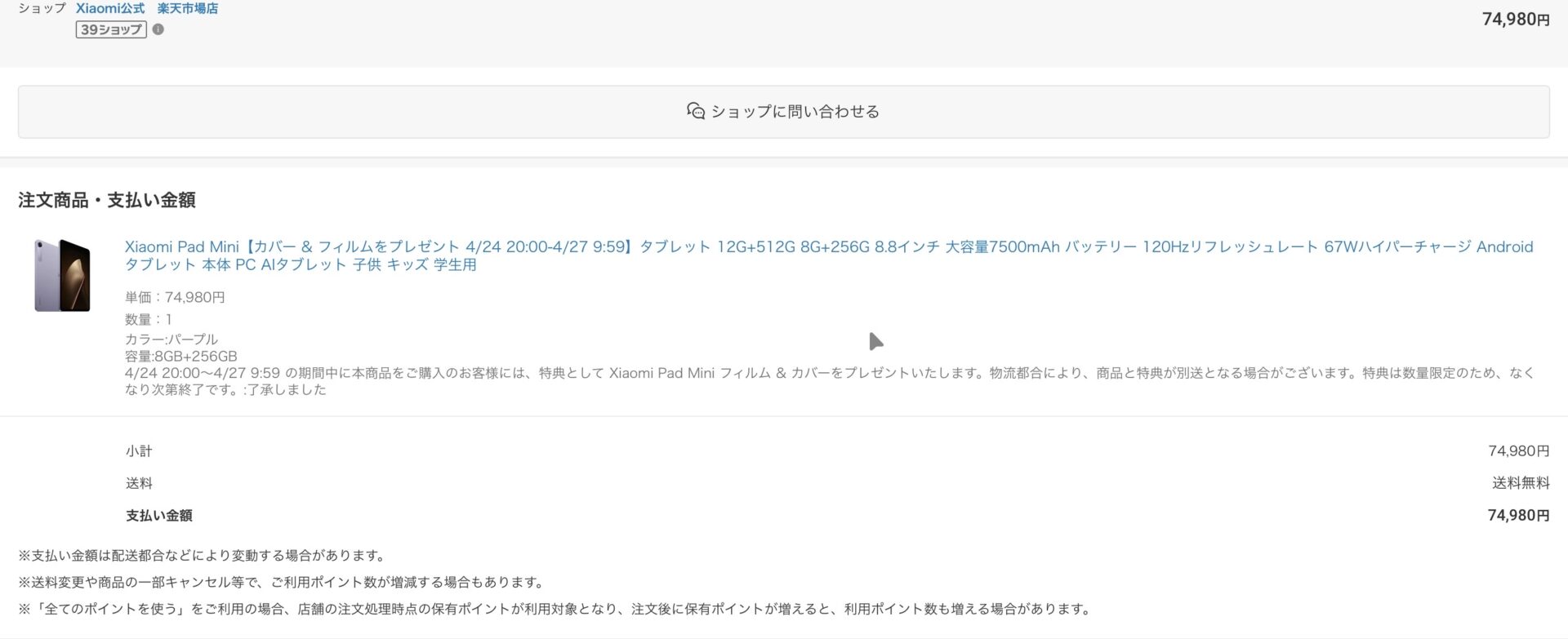
Task: Click the 小計 label
Action: click(x=139, y=451)
